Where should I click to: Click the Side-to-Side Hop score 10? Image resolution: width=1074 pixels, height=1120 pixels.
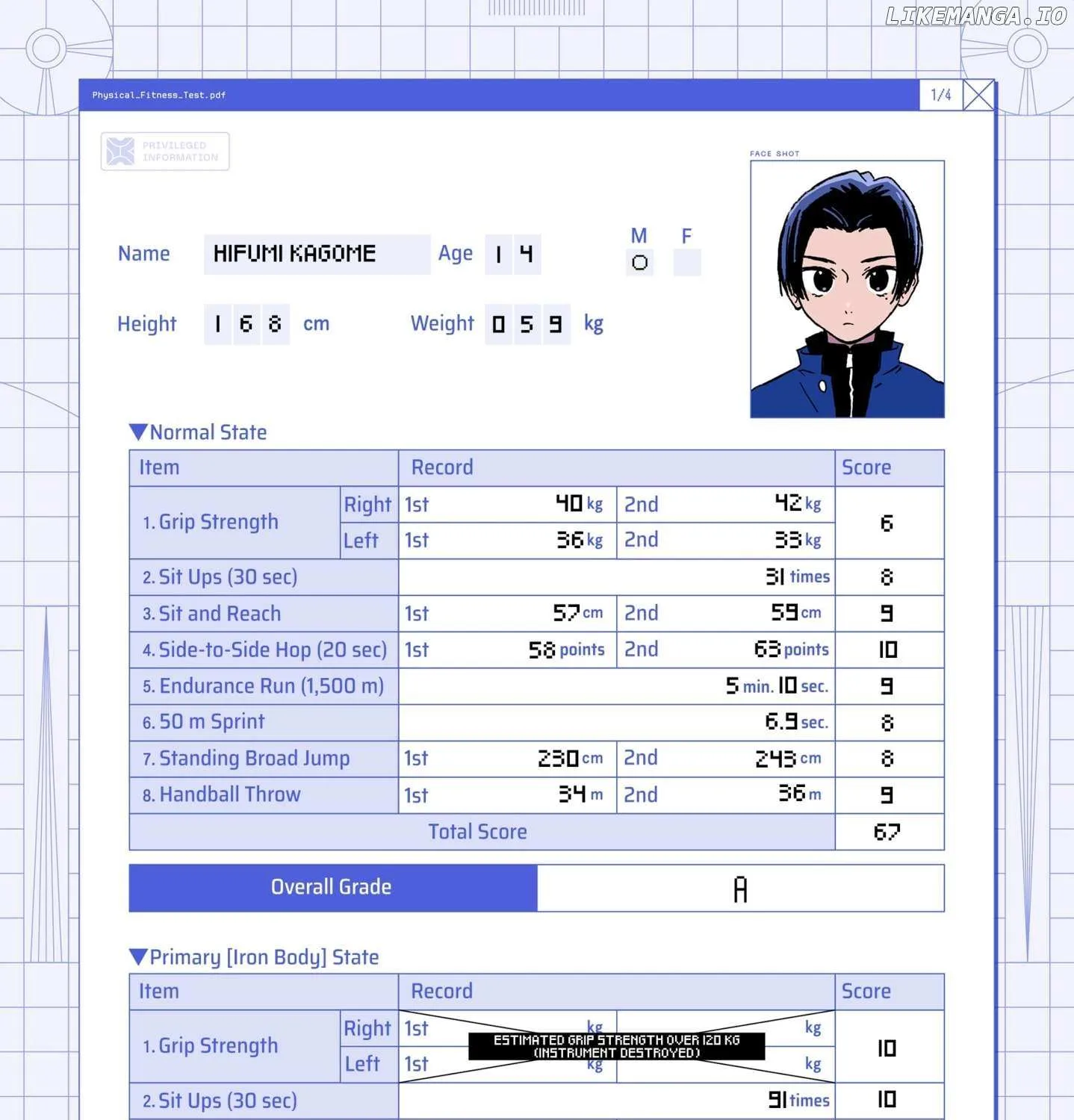pos(887,650)
